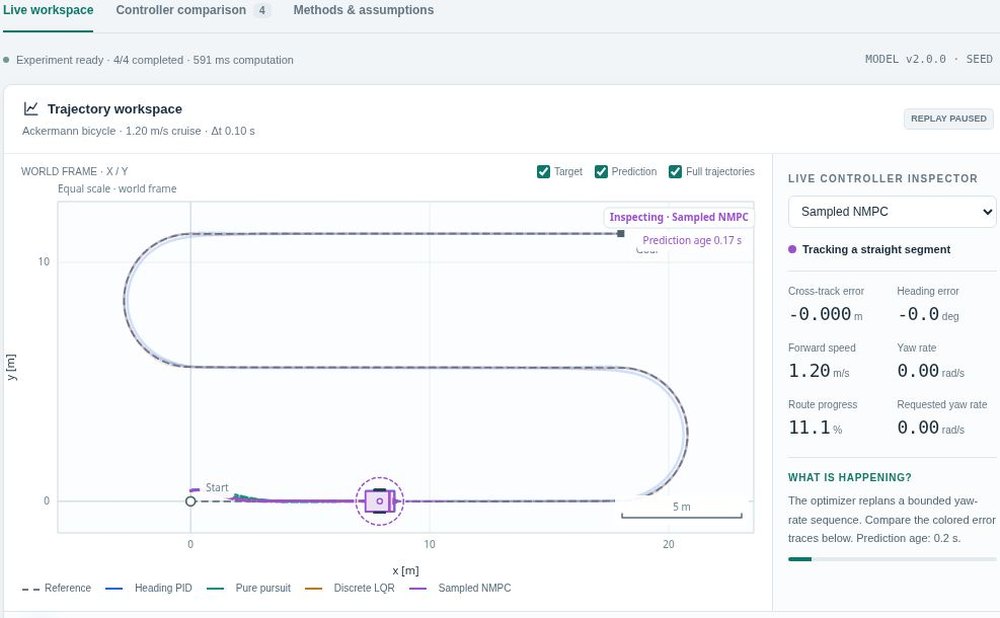Click the goal square marker ending the reference path
The height and width of the screenshot is (618, 1000).
pos(621,234)
